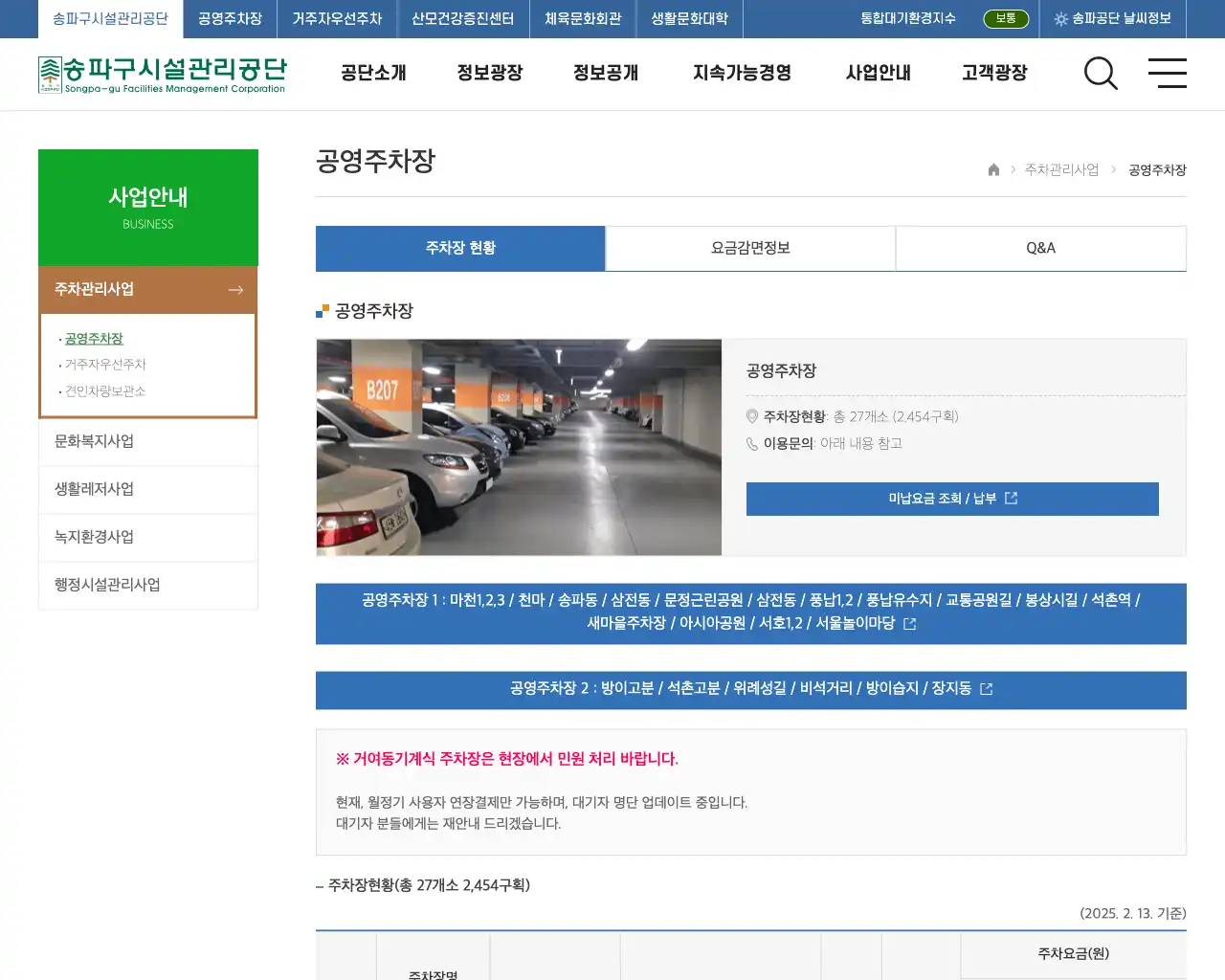
Task: Click the arrow icon on 주차관리사업 sidebar header
Action: pos(236,289)
